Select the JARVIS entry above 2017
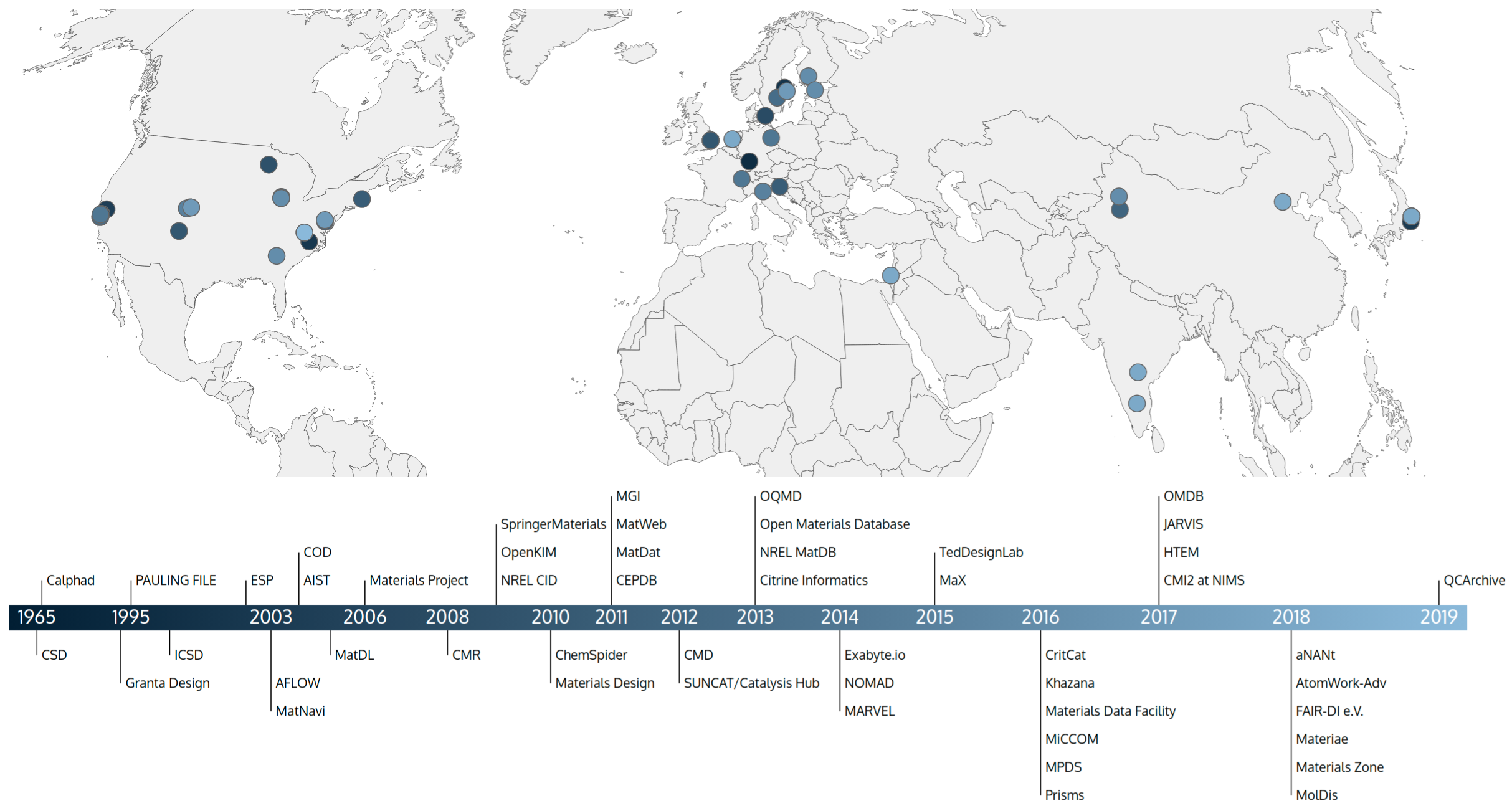This screenshot has width=1512, height=811. click(x=1183, y=524)
